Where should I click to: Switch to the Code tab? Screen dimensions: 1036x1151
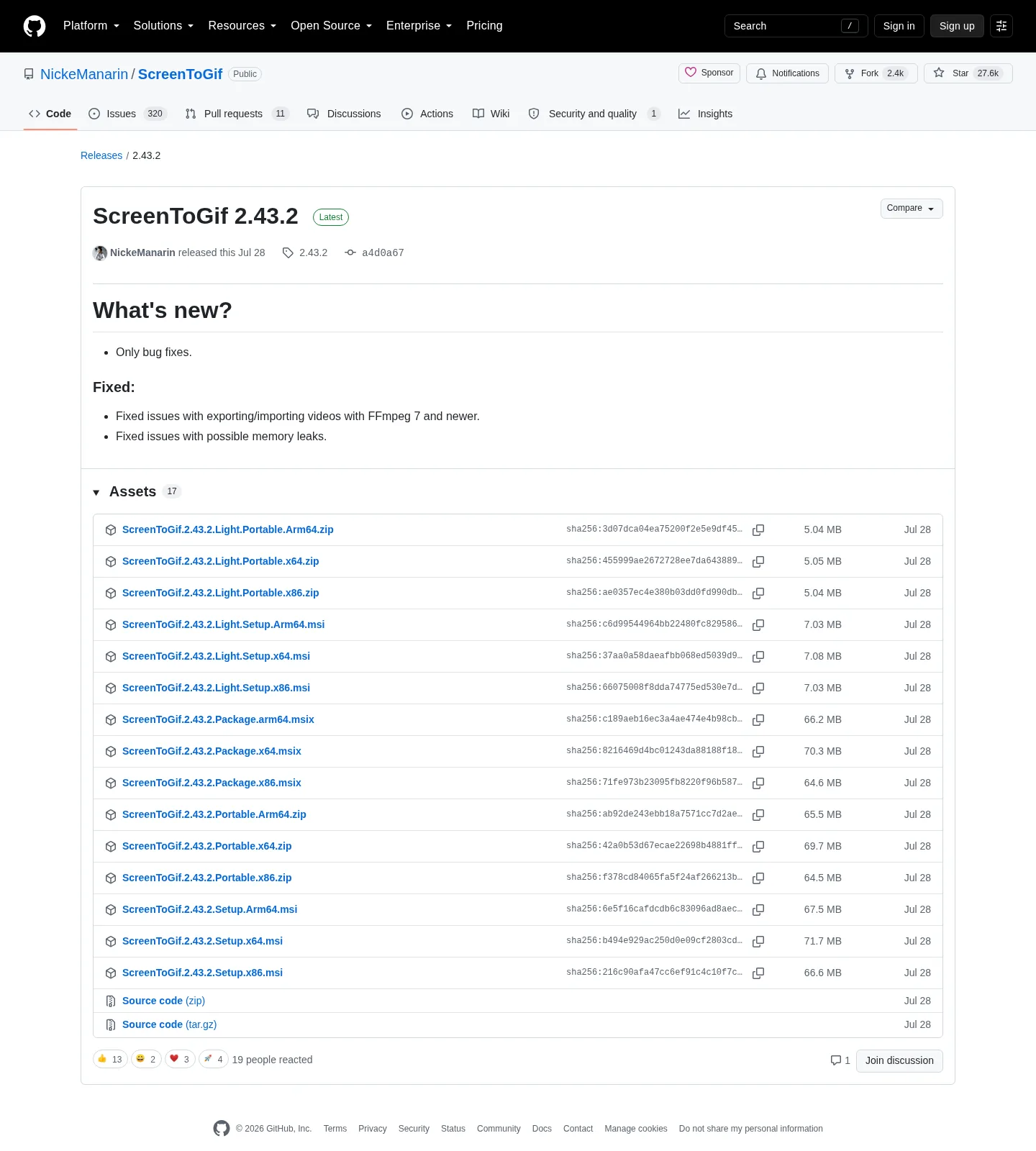50,114
